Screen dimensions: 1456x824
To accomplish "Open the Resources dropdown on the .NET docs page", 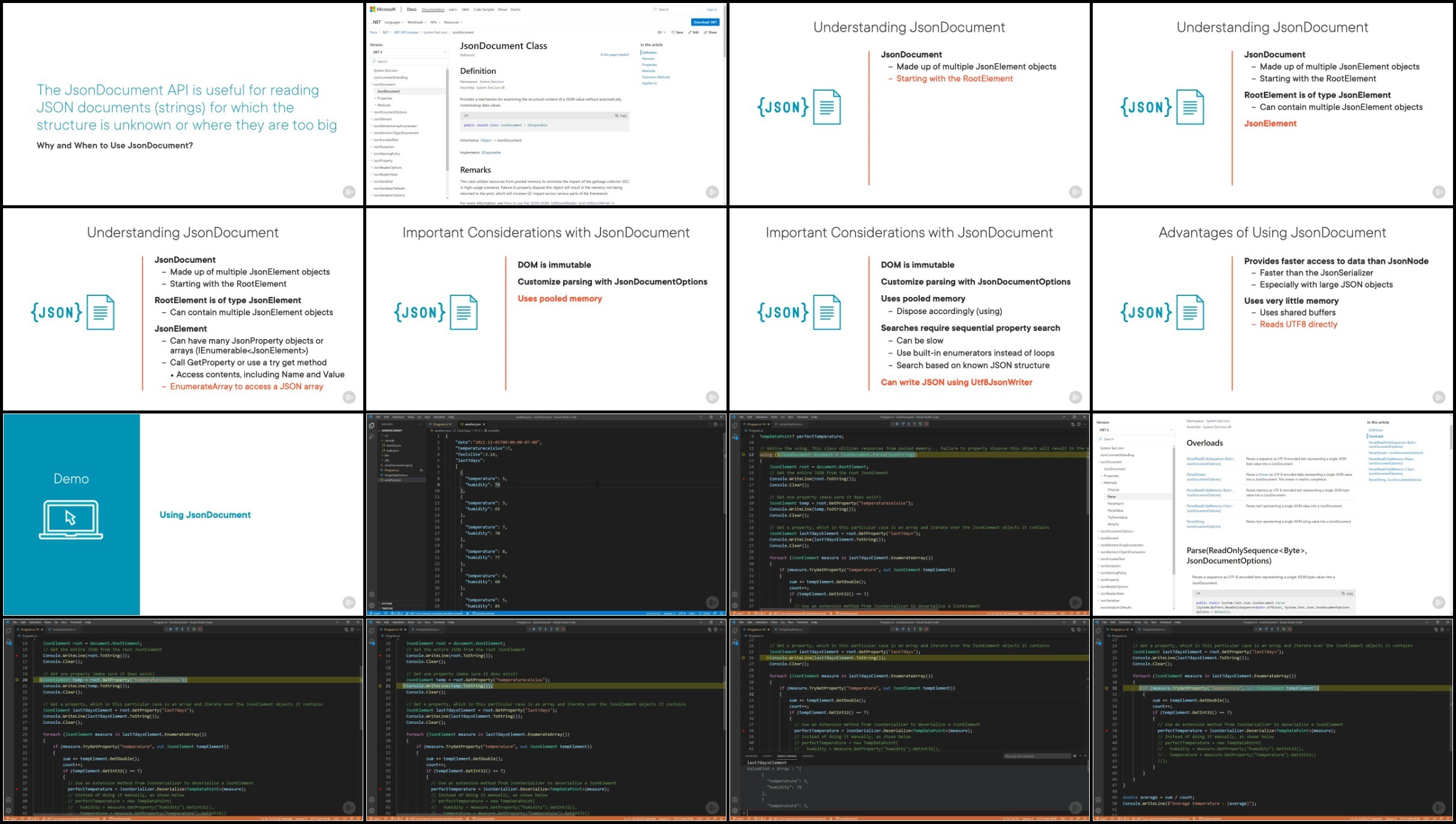I will pyautogui.click(x=453, y=22).
